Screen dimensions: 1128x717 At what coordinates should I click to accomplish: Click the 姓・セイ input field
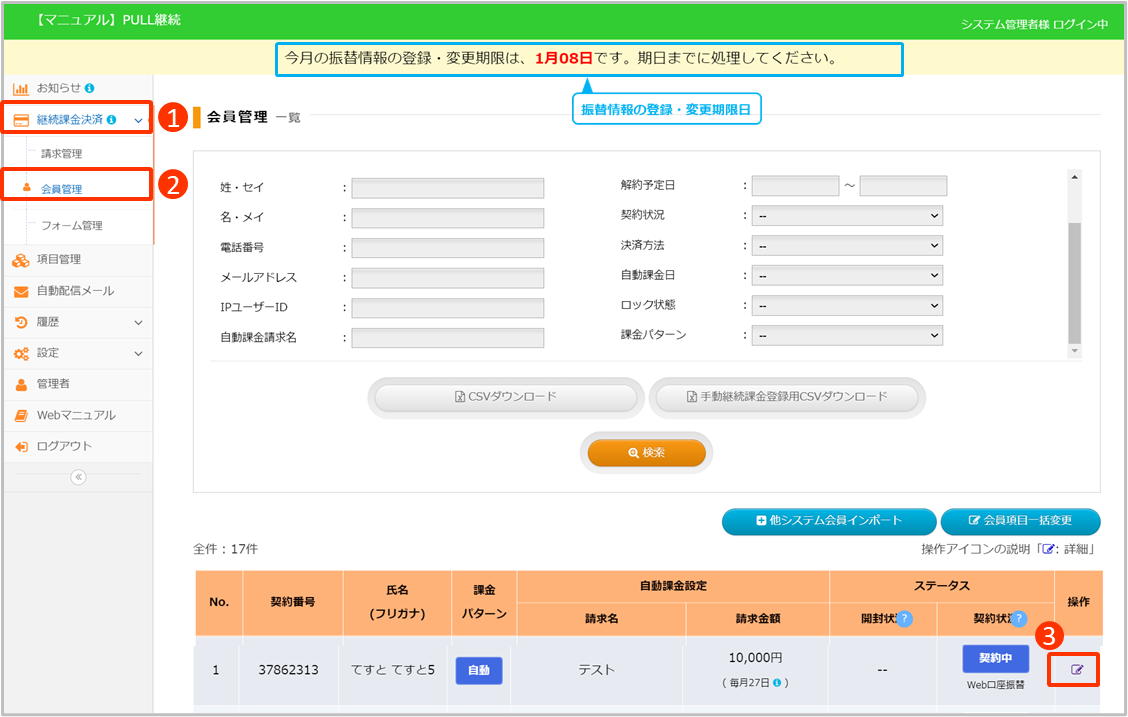pyautogui.click(x=447, y=188)
